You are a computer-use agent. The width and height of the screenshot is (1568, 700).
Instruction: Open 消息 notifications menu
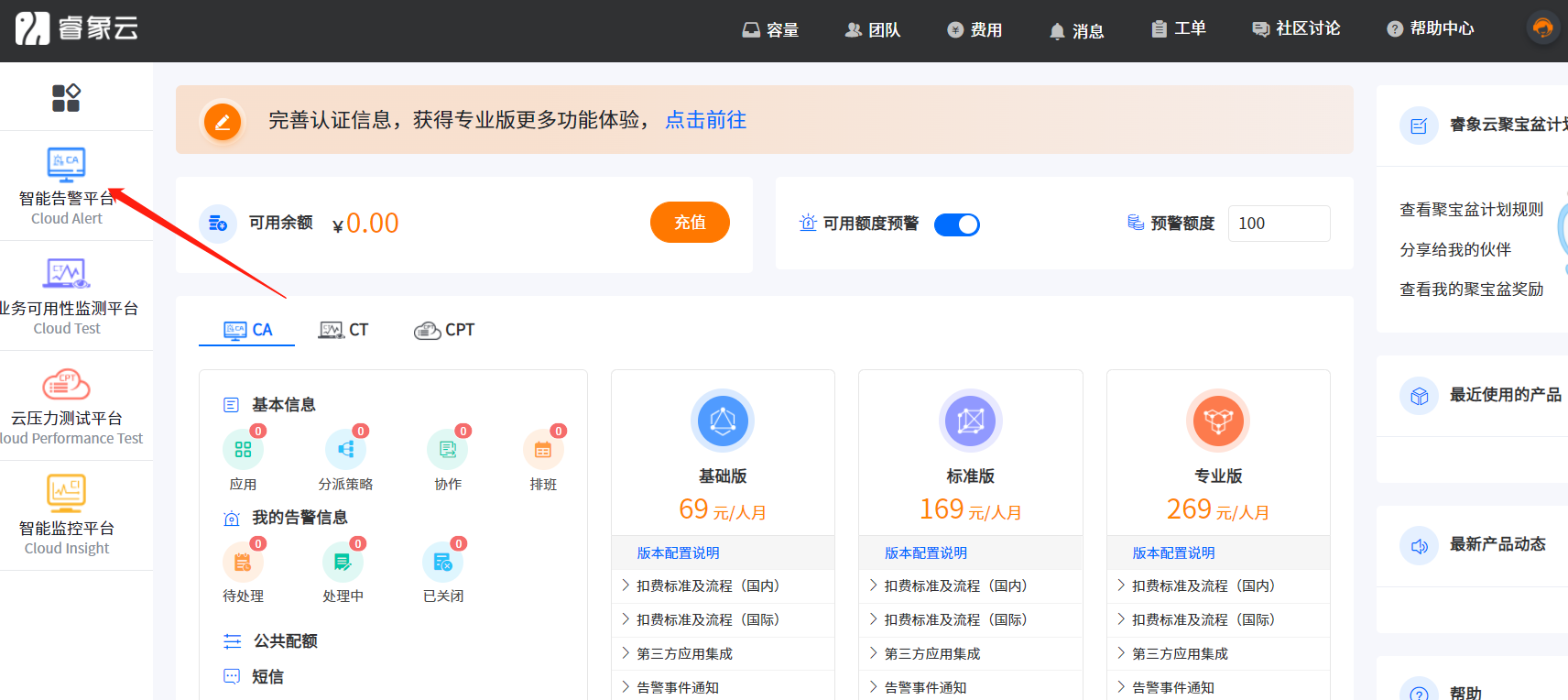(1076, 31)
